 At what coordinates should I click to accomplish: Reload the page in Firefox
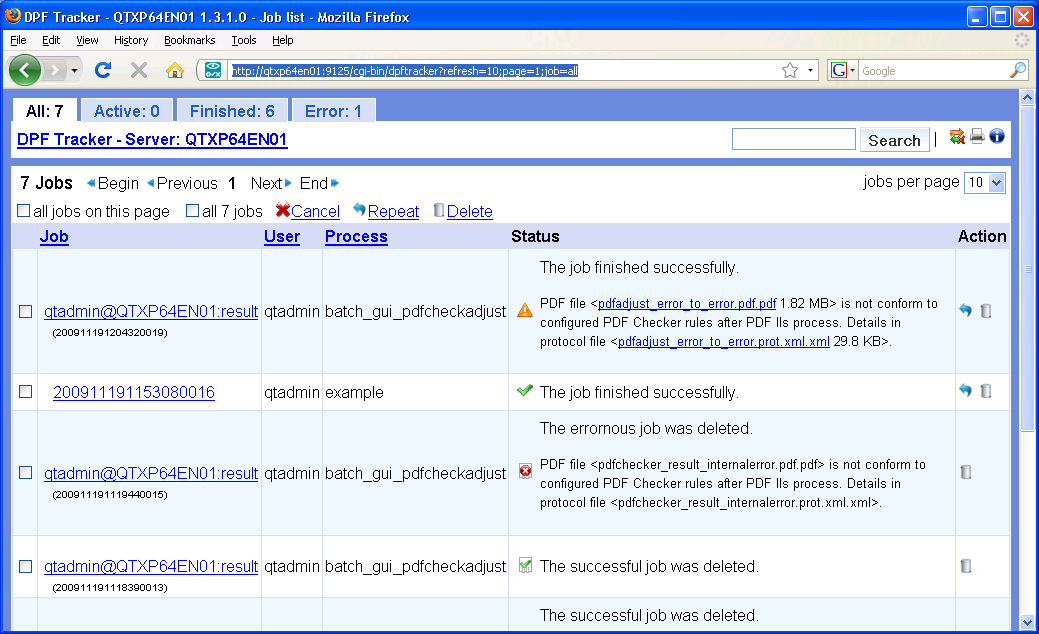[x=103, y=70]
